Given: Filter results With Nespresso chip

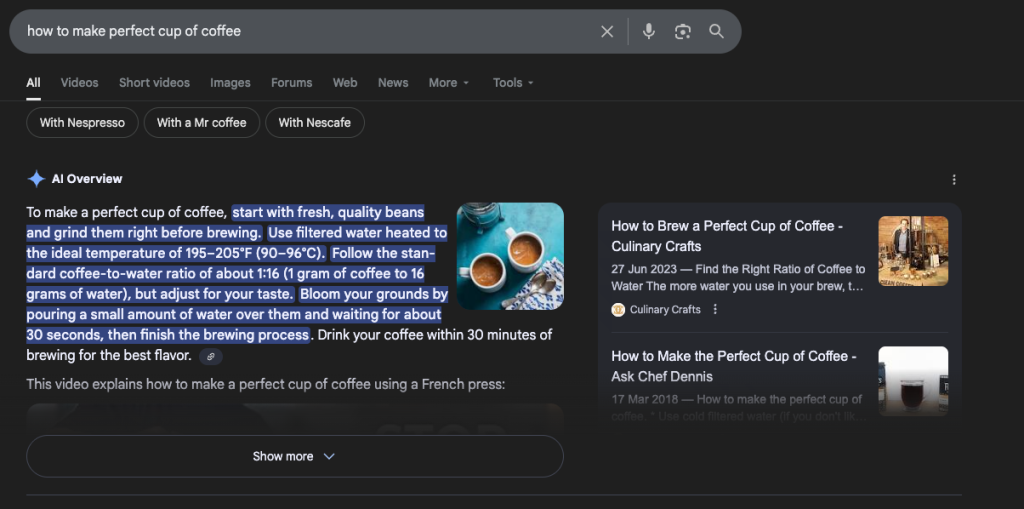Looking at the screenshot, I should click(82, 123).
